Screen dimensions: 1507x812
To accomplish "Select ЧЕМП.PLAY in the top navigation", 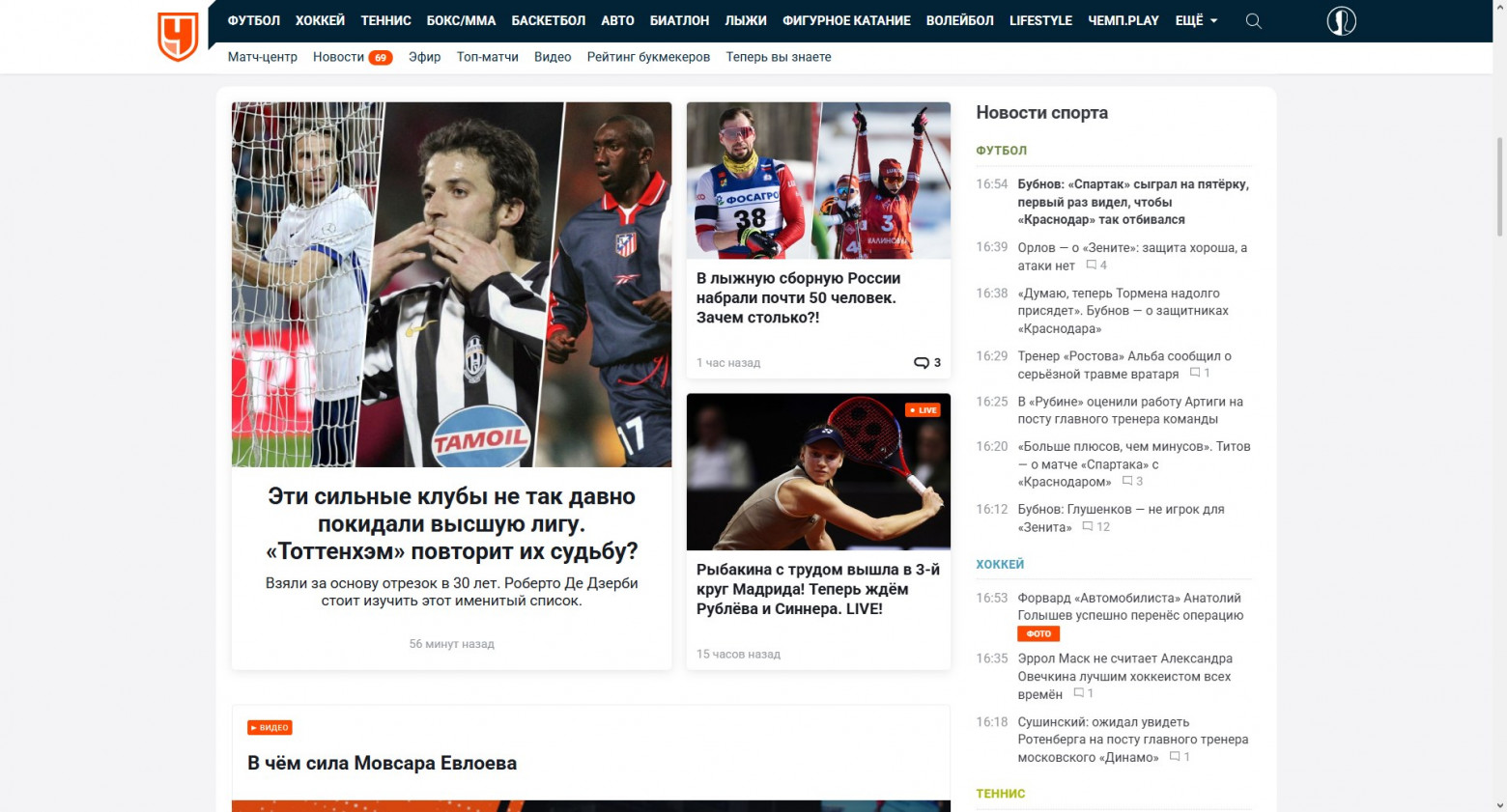I will tap(1123, 20).
